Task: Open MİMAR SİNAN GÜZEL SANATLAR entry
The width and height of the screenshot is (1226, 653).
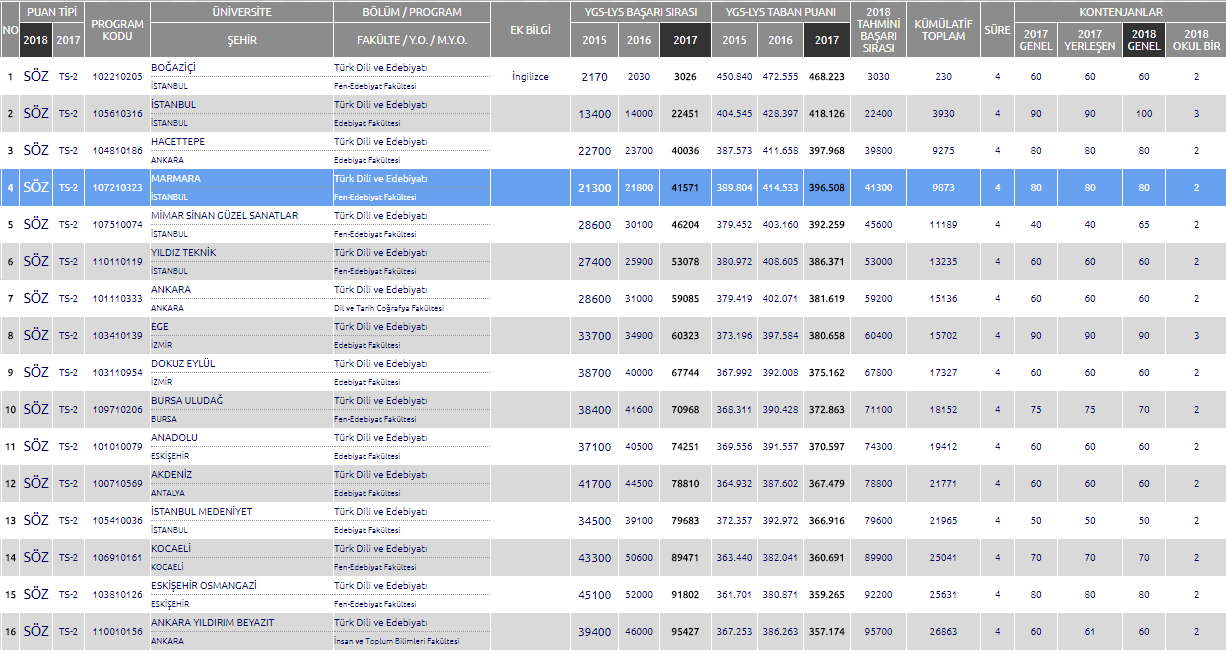Action: click(x=224, y=216)
